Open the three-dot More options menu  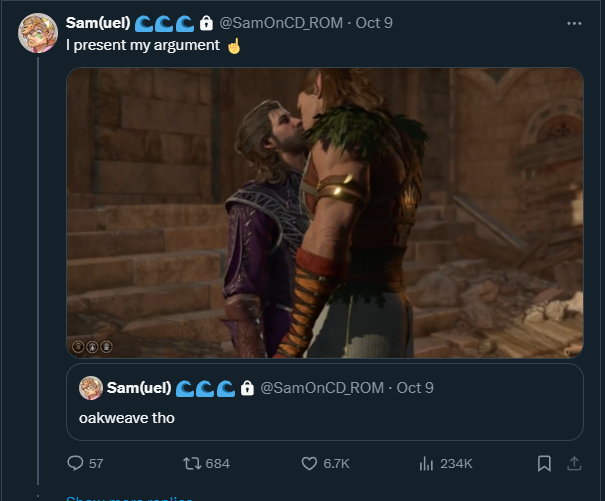tap(573, 23)
